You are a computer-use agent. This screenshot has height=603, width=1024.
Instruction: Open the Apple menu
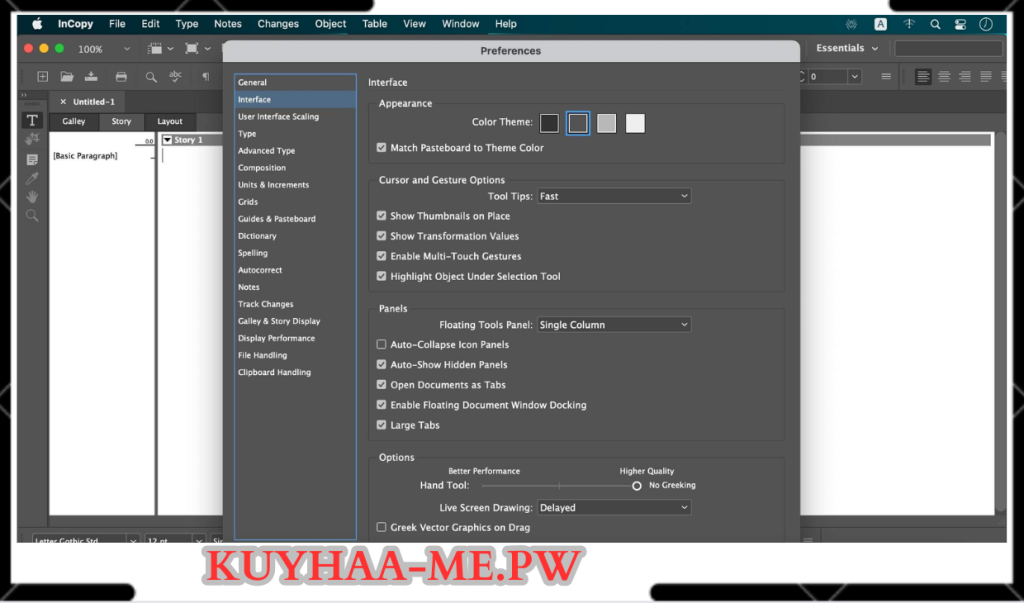pyautogui.click(x=37, y=24)
